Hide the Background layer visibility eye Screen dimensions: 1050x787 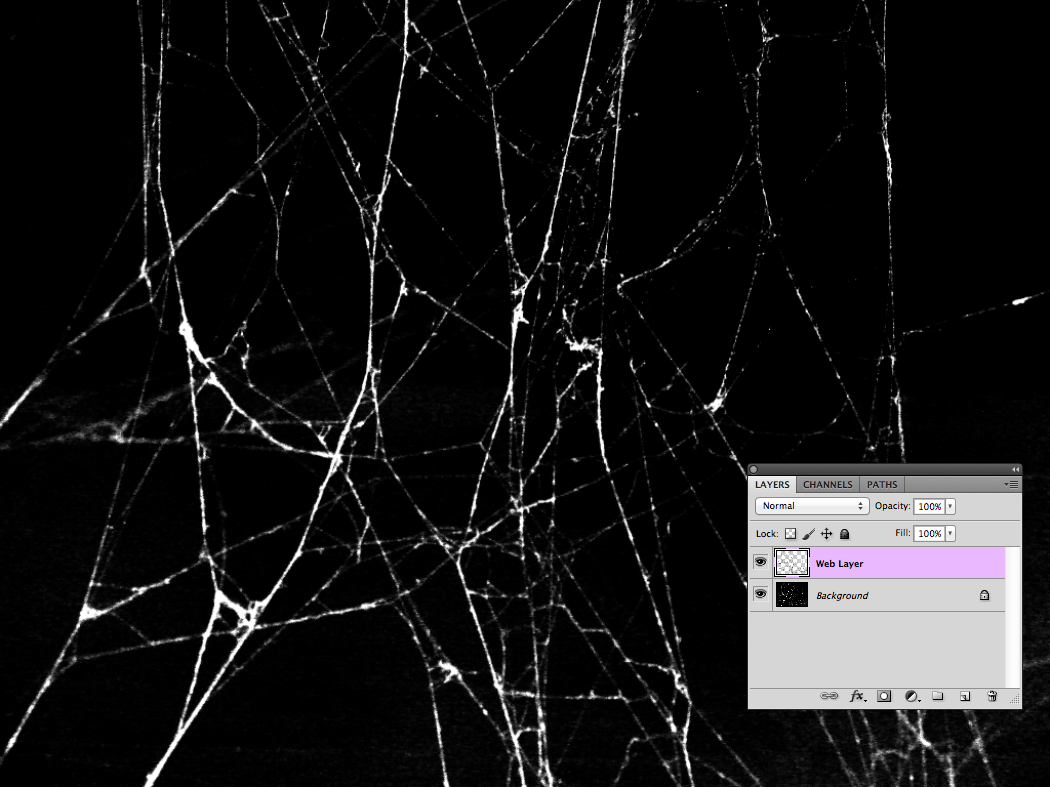click(x=760, y=593)
